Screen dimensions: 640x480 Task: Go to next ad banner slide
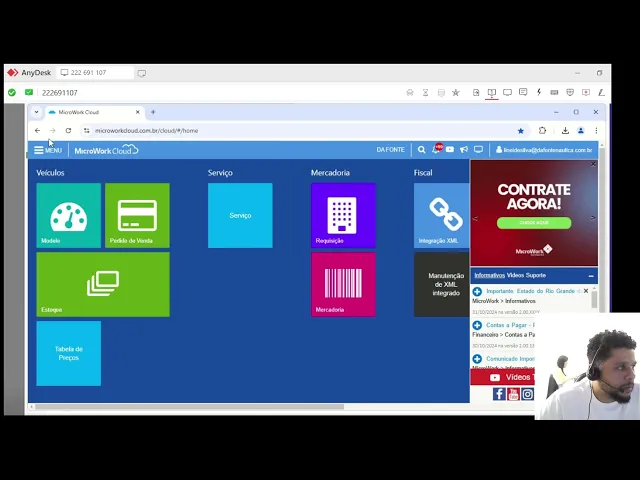pos(593,218)
